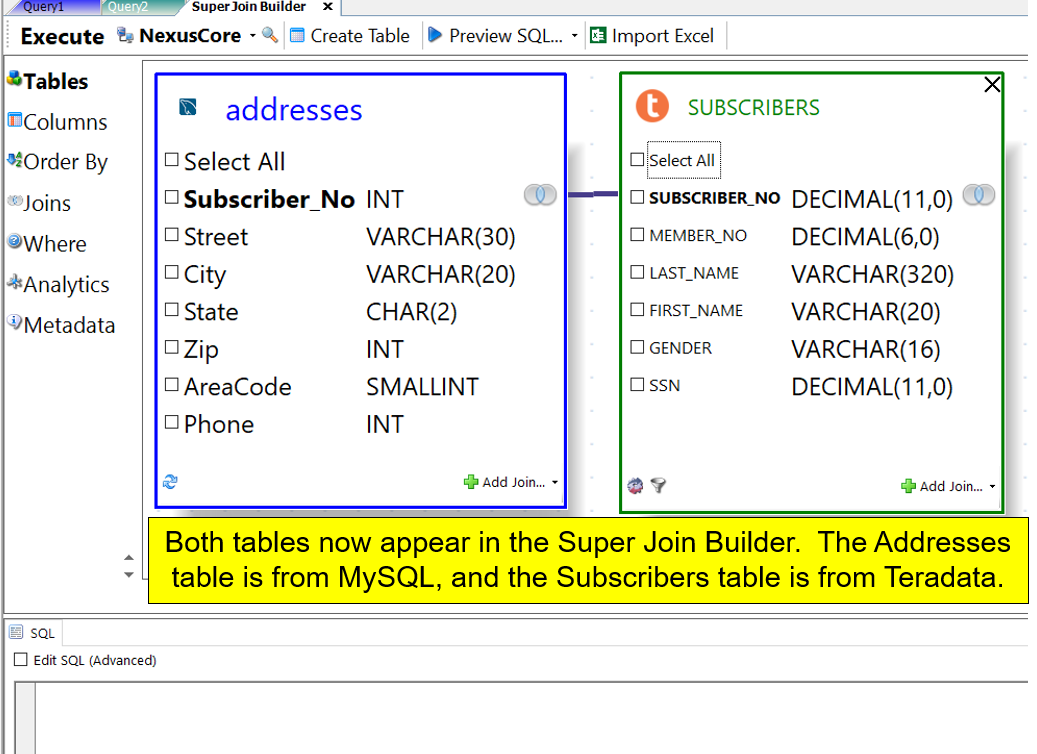1037x754 pixels.
Task: Enable Edit SQL (Advanced) checkbox
Action: tap(21, 660)
